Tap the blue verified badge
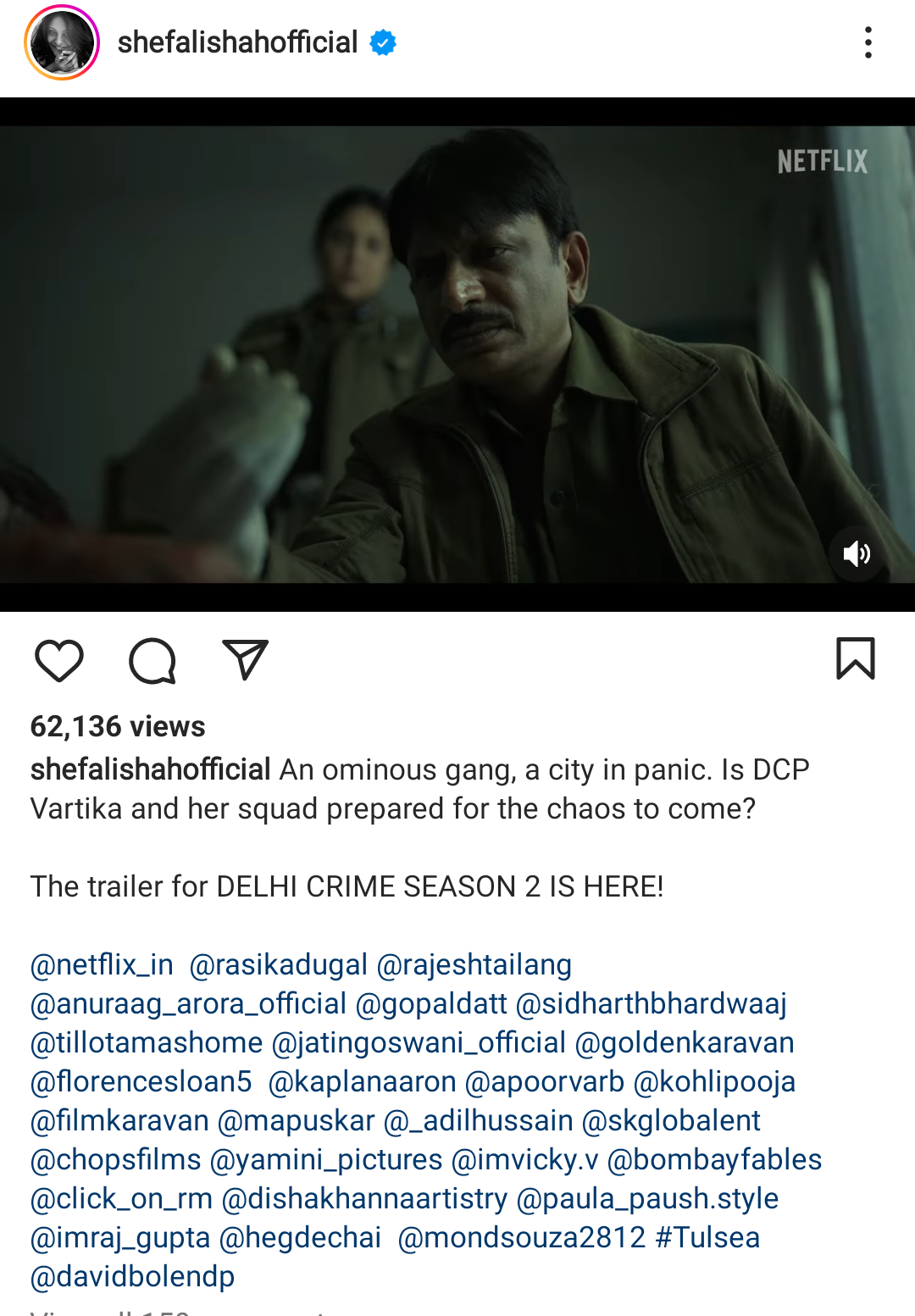 (383, 42)
